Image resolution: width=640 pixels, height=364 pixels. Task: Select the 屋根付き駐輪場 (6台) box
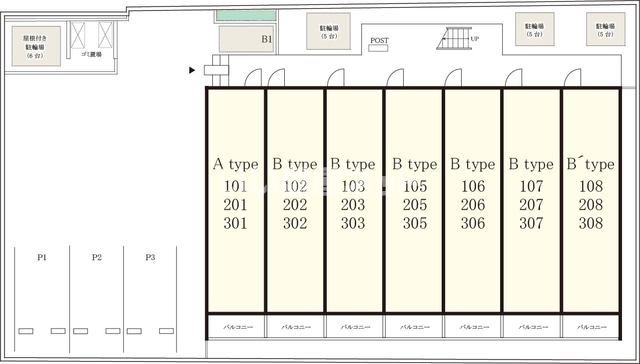click(x=36, y=46)
